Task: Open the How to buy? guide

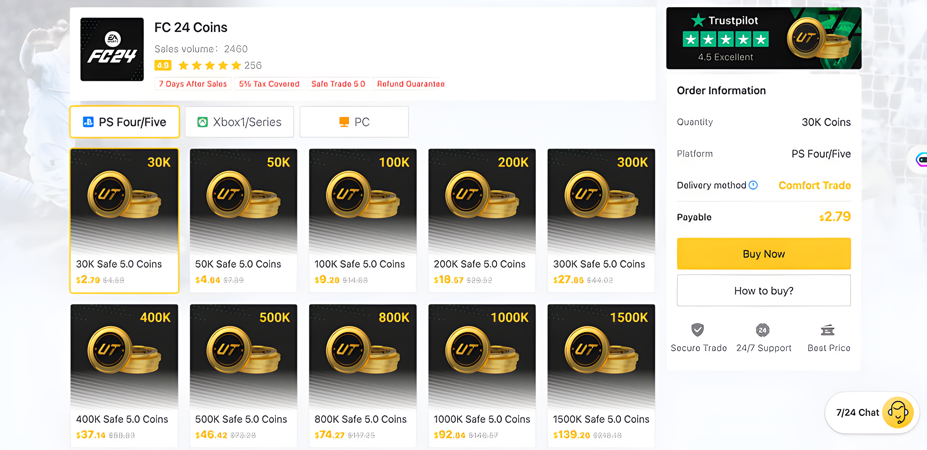Action: pyautogui.click(x=764, y=290)
